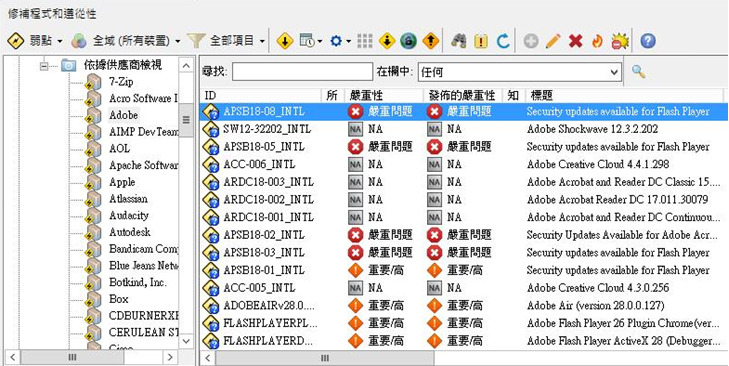Click the blue Help question mark icon
This screenshot has width=729, height=366.
(x=648, y=41)
